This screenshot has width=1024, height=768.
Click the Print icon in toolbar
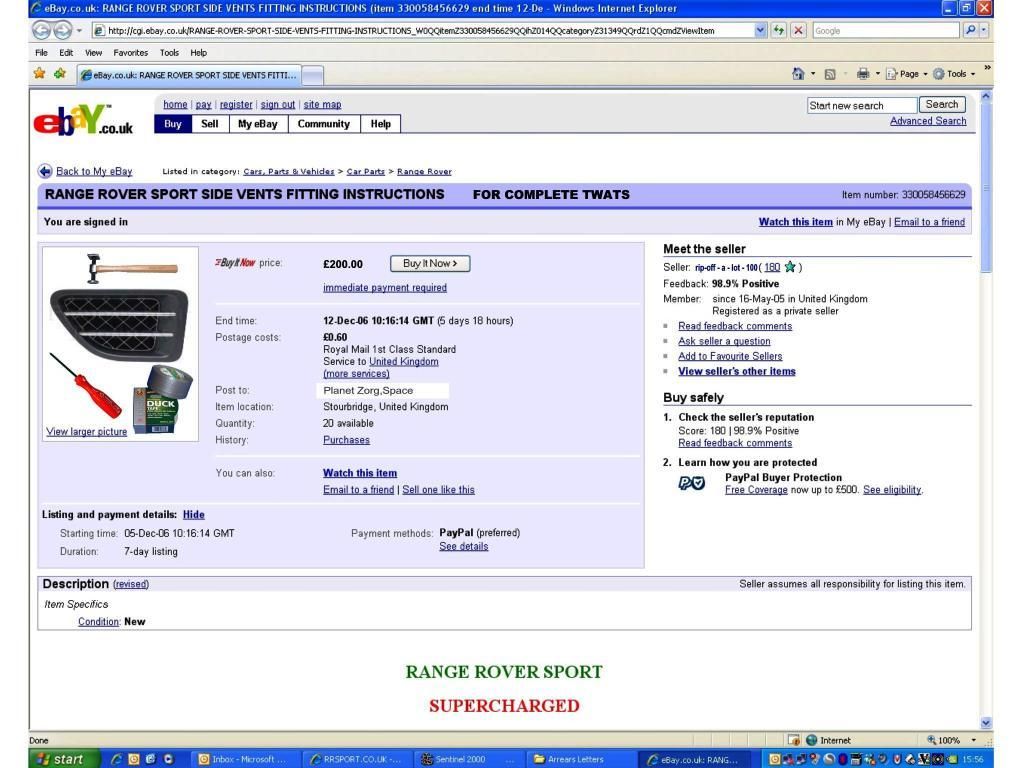tap(863, 74)
